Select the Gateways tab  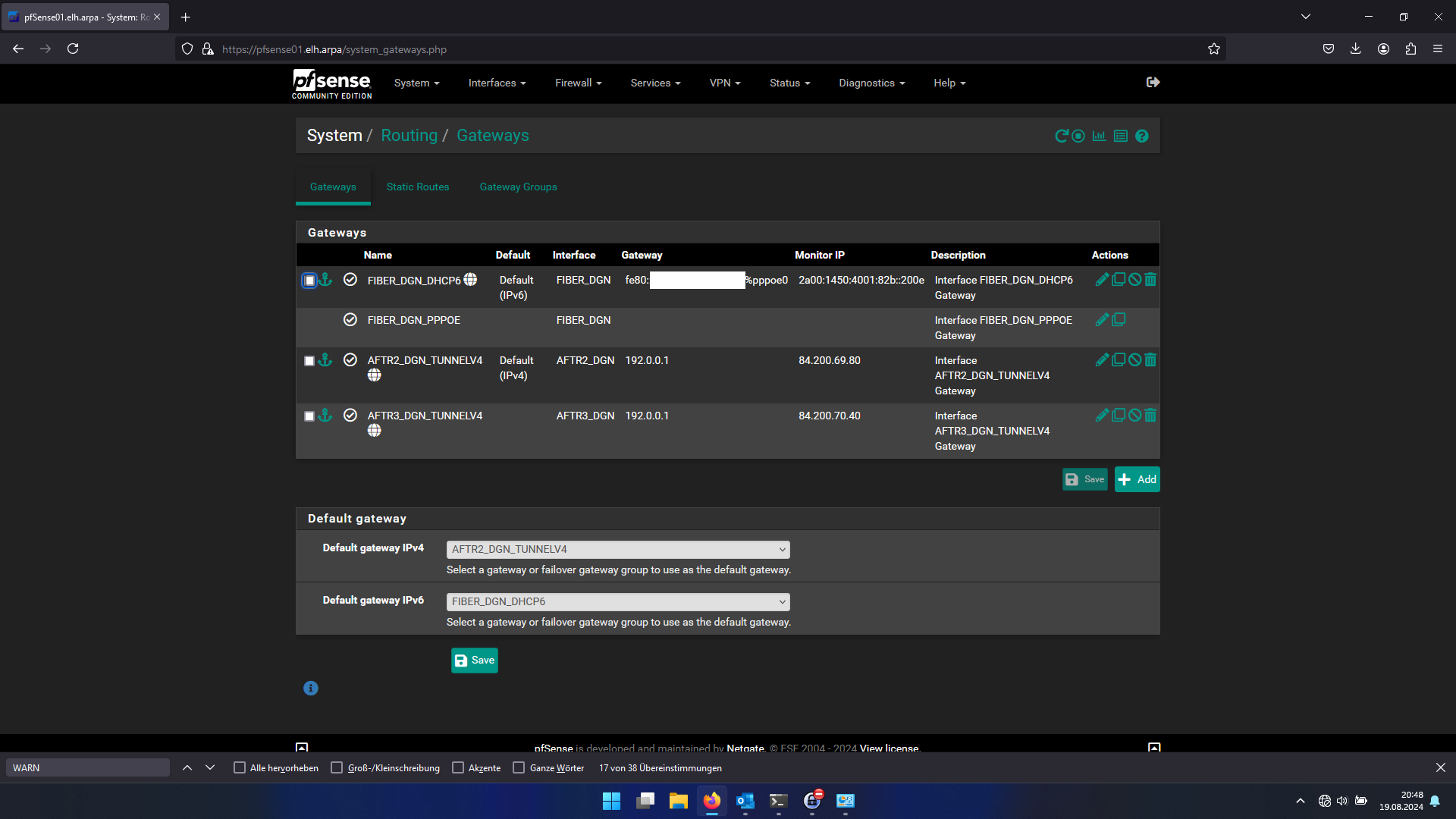(333, 187)
